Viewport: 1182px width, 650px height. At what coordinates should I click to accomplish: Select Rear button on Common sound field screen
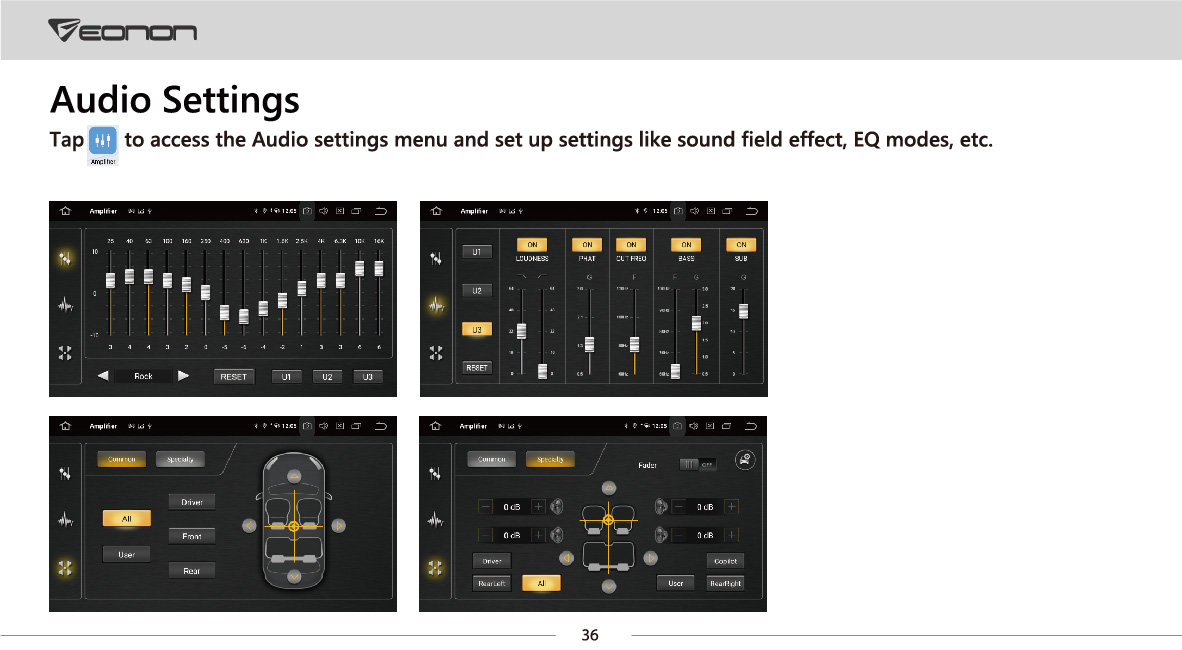tap(192, 571)
